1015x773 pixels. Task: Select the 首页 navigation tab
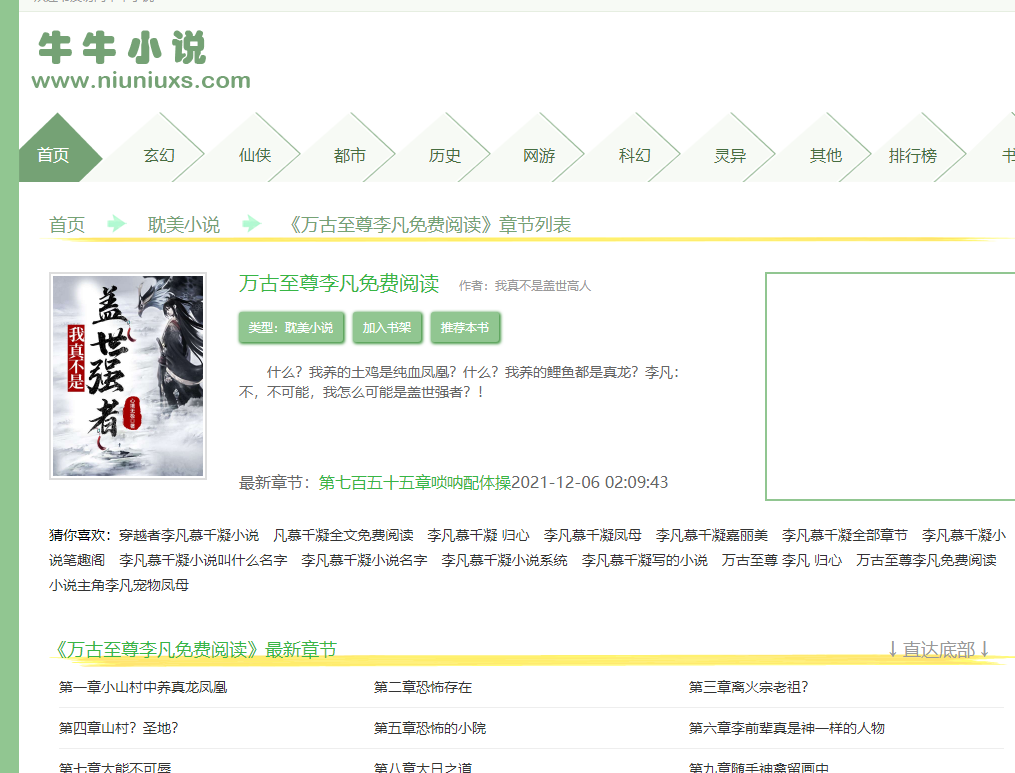pyautogui.click(x=53, y=155)
